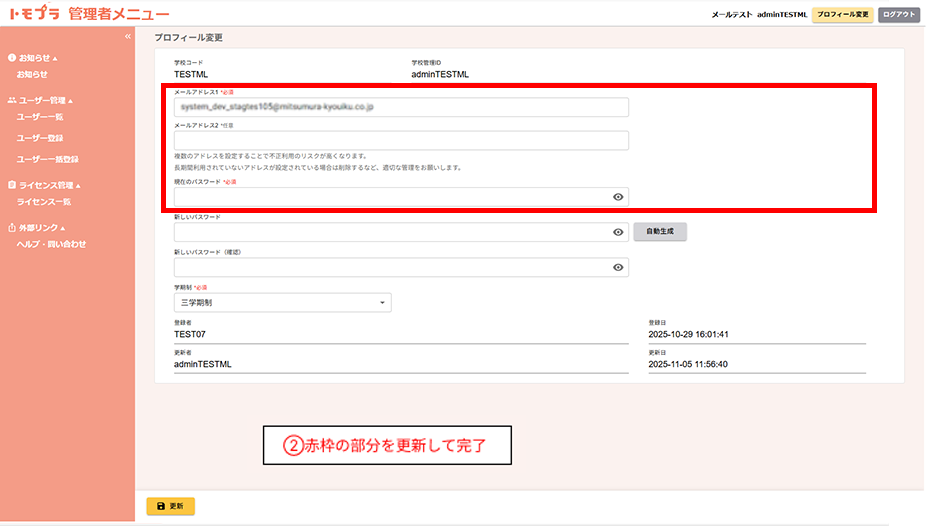Click the people icon beside ユーザー管理
926x526 pixels.
coord(11,101)
